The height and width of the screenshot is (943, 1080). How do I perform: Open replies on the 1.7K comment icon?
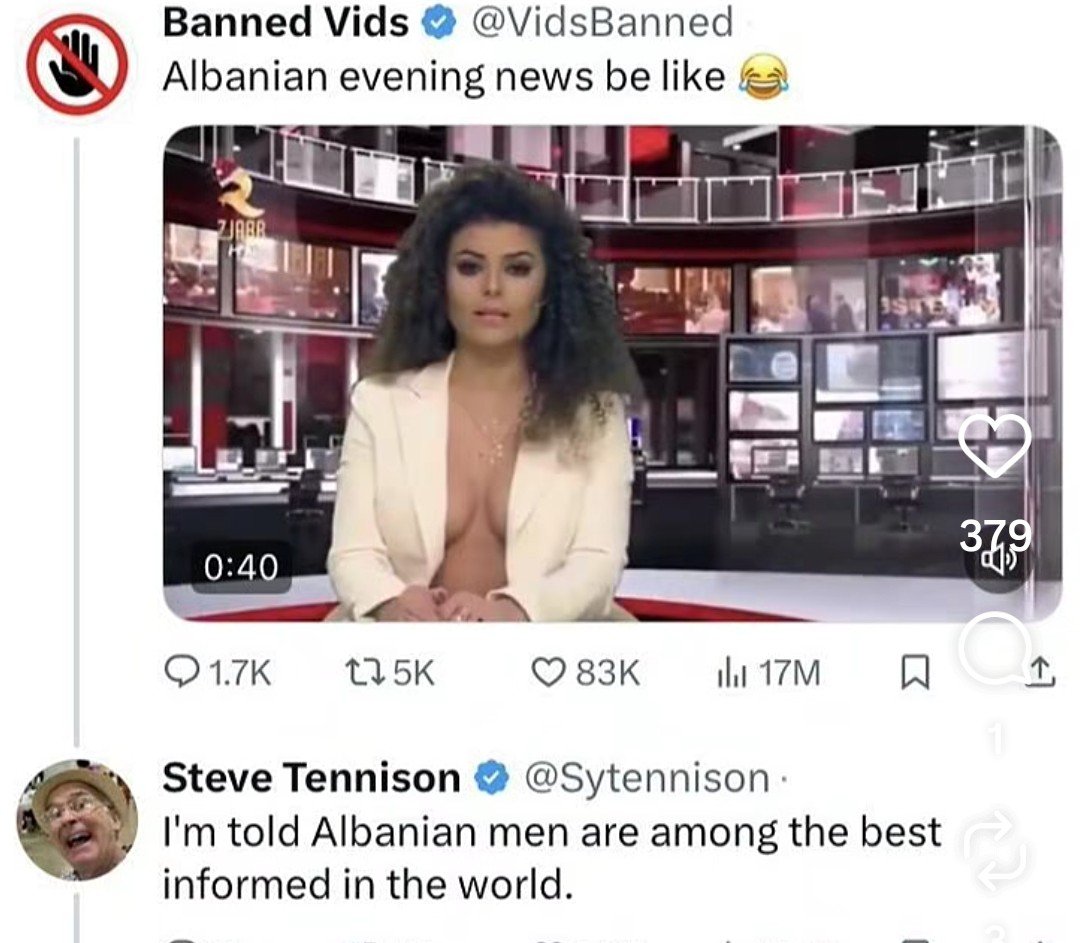point(182,672)
